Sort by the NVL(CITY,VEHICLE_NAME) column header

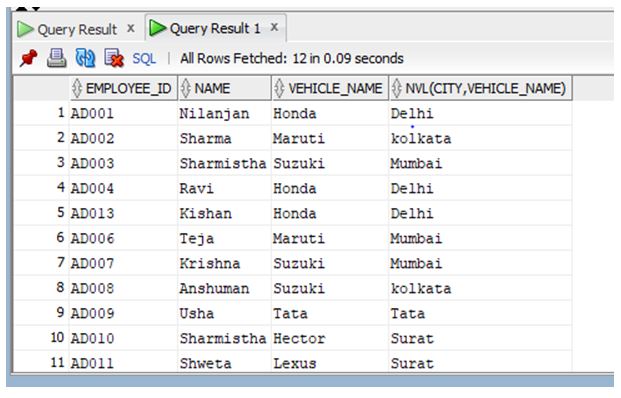480,88
